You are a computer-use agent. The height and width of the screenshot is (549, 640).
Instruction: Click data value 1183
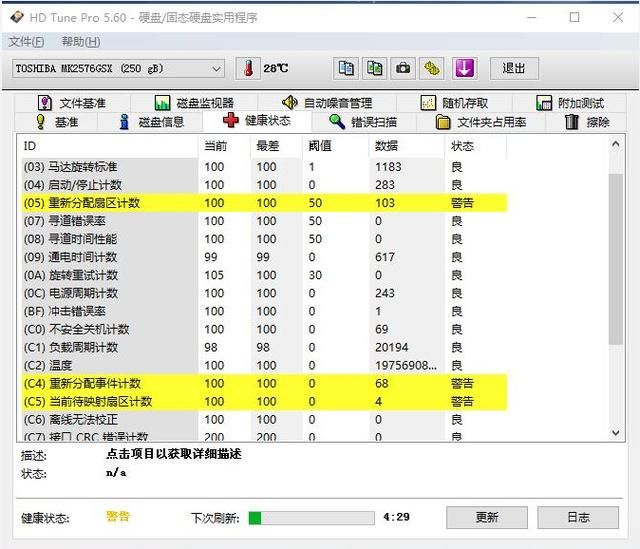388,167
